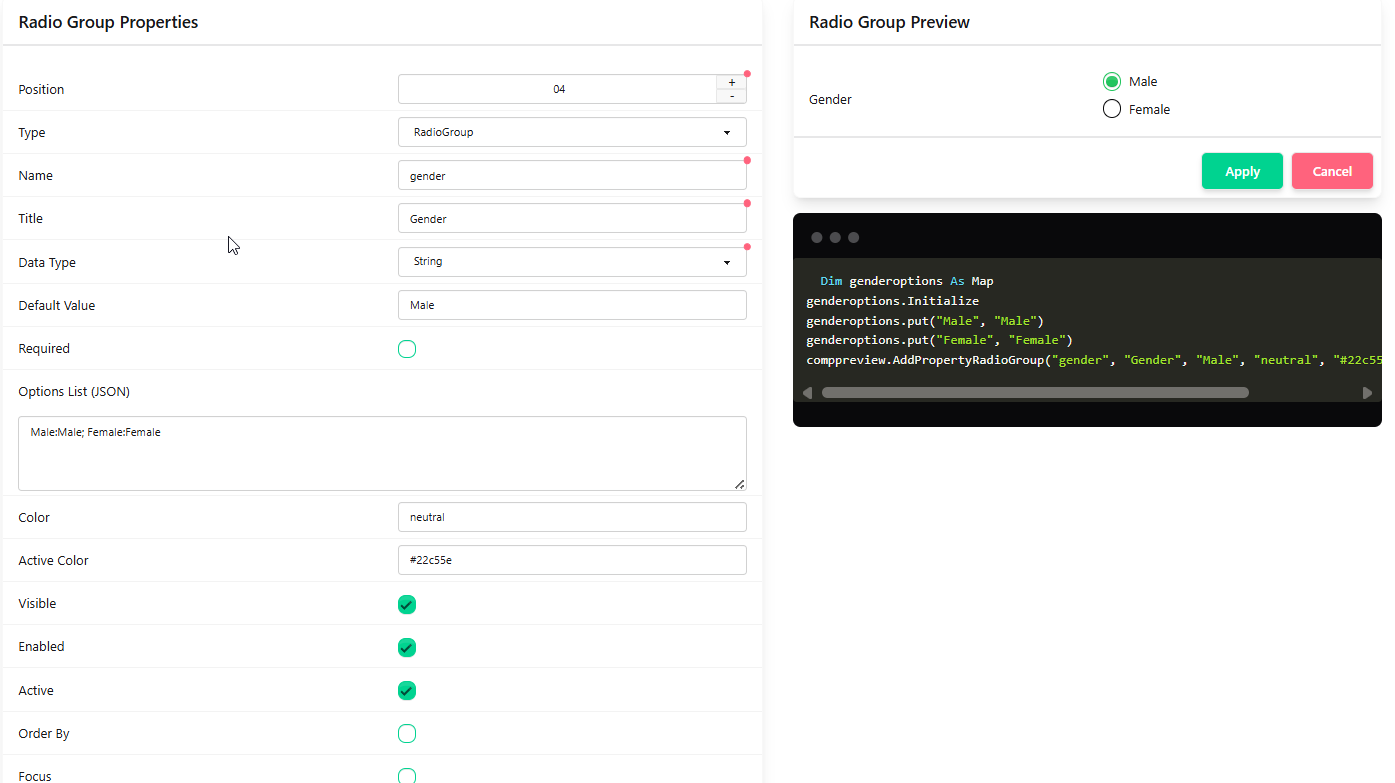Increment Position with the plus button

point(731,82)
